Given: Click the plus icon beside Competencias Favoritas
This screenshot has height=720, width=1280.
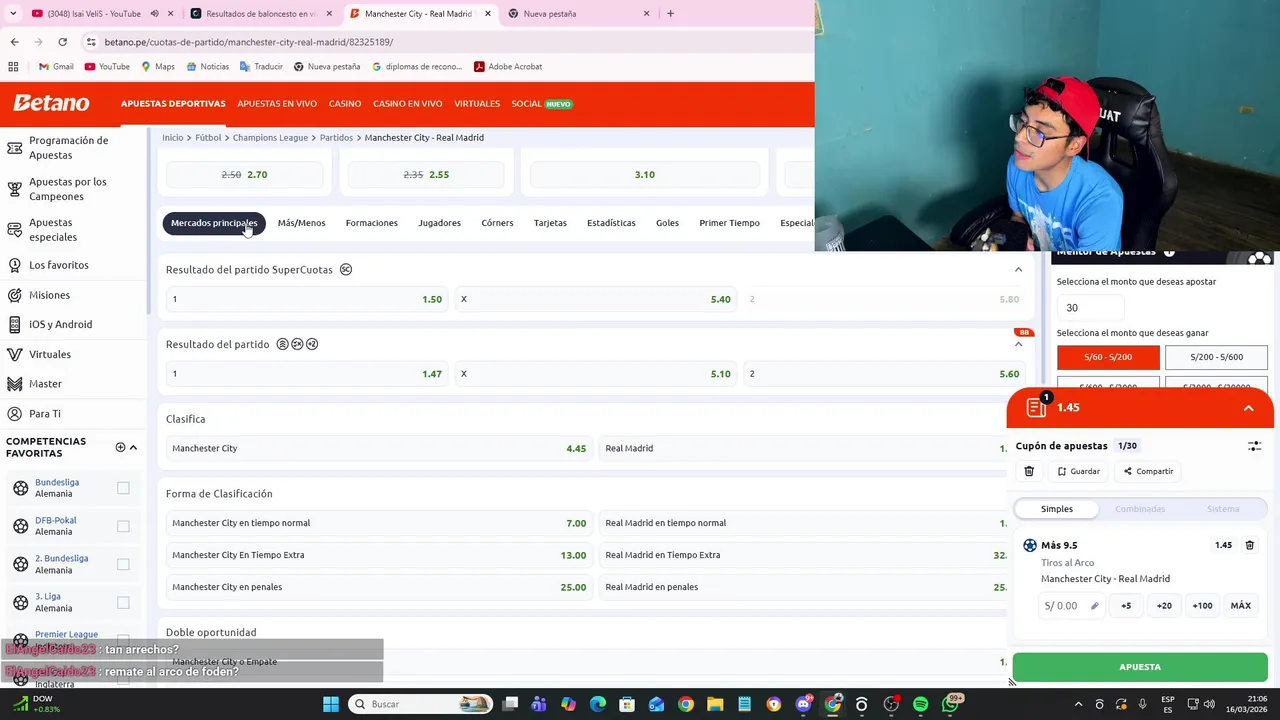Looking at the screenshot, I should pos(120,447).
